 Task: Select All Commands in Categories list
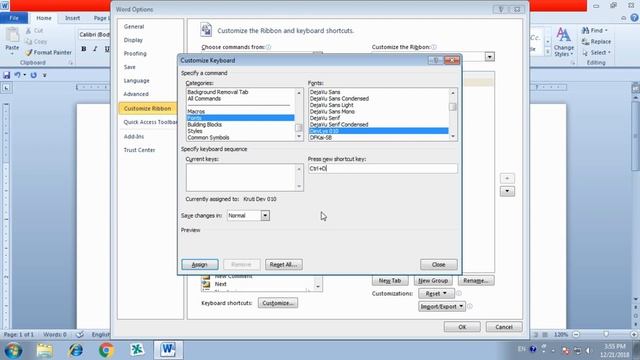tap(204, 98)
